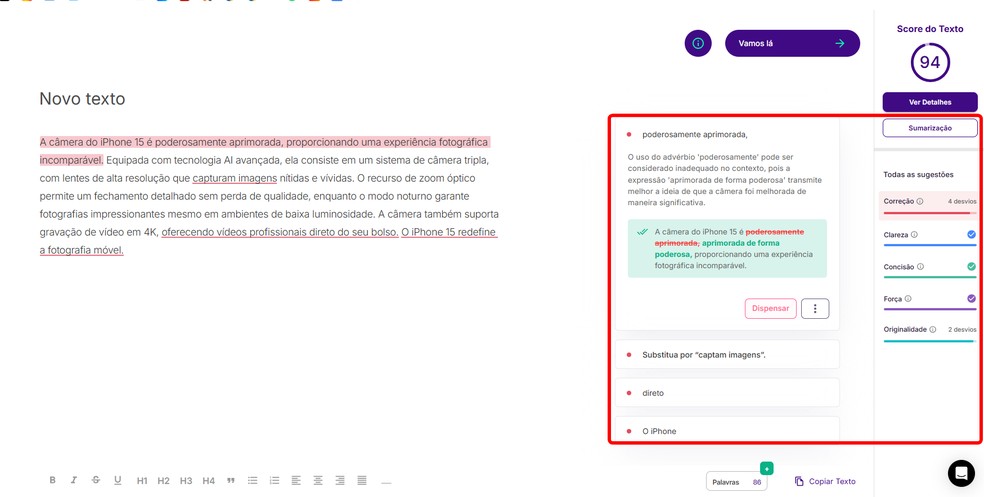Viewport: 984px width, 497px height.
Task: Select the Originalidade suggestions category
Action: [929, 332]
